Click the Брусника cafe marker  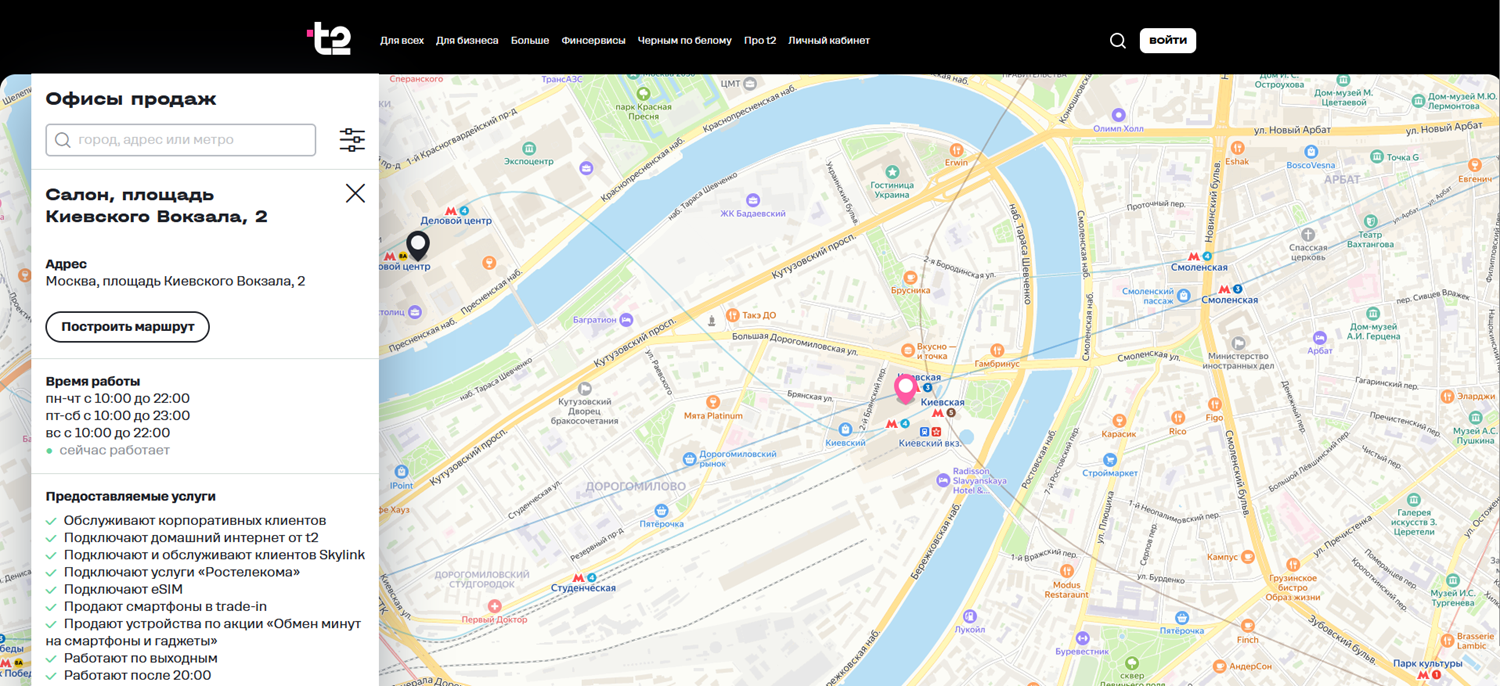910,277
